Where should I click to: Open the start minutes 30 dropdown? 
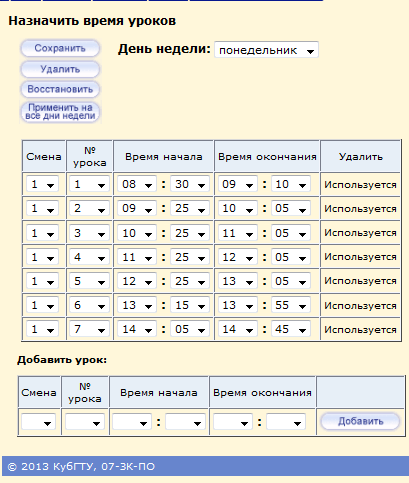190,184
